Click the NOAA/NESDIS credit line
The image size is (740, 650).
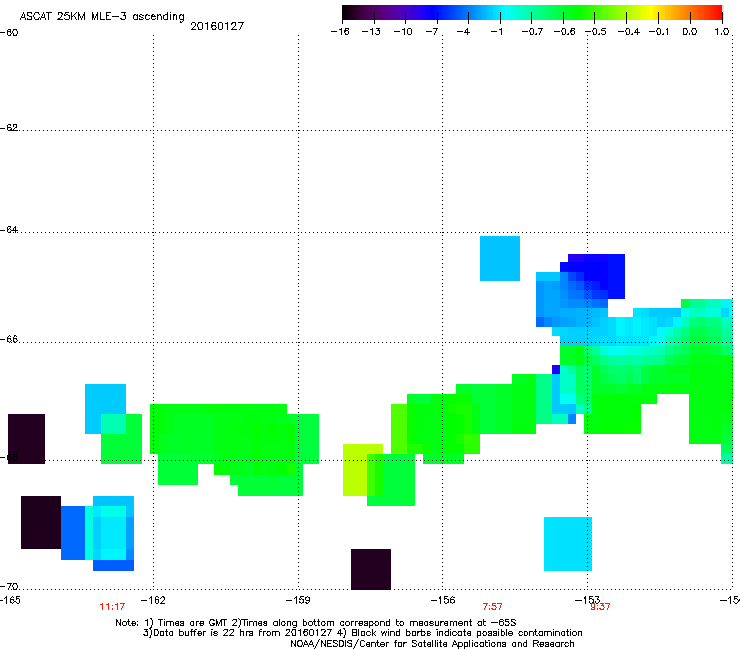432,644
